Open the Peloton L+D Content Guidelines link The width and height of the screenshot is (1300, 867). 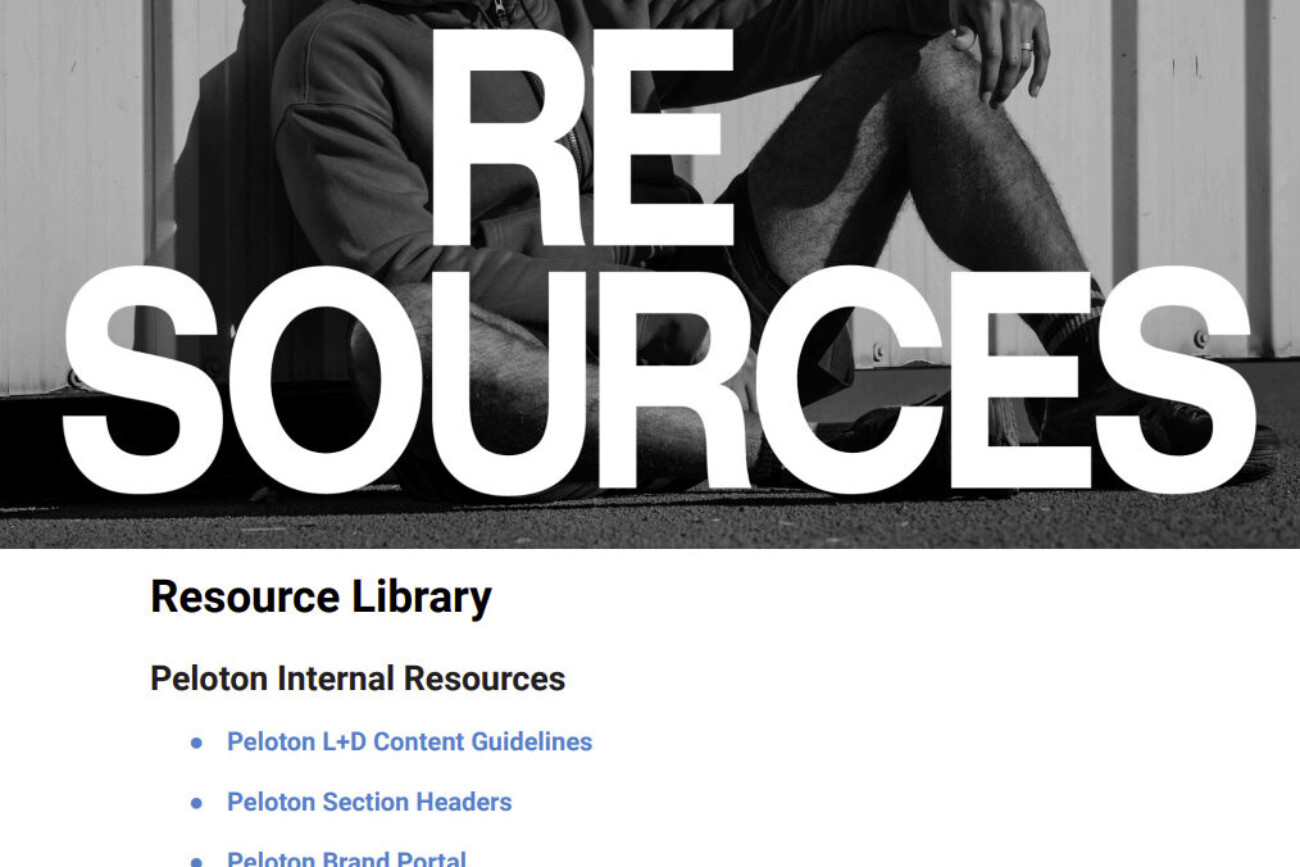pyautogui.click(x=409, y=742)
